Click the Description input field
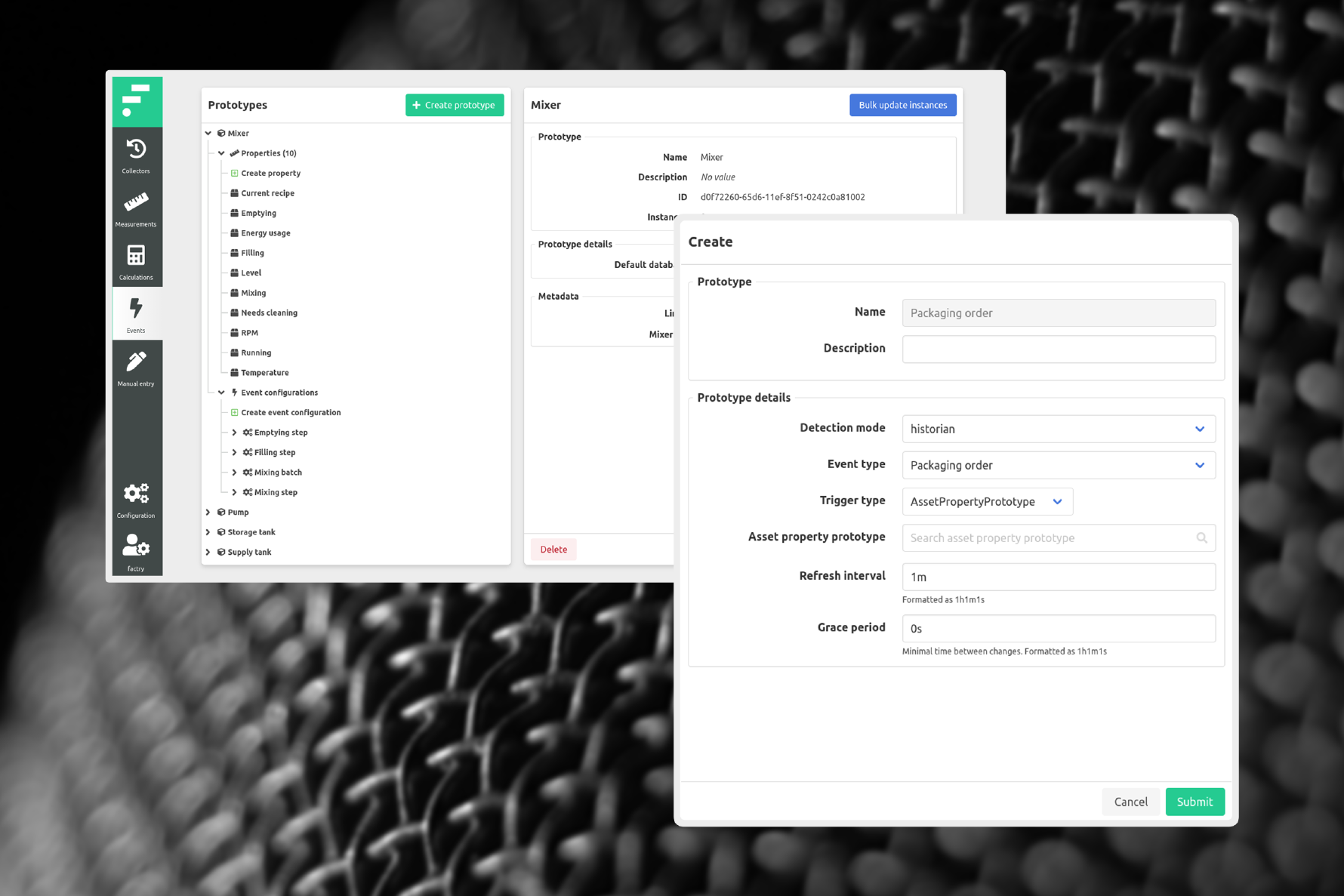 pos(1059,349)
